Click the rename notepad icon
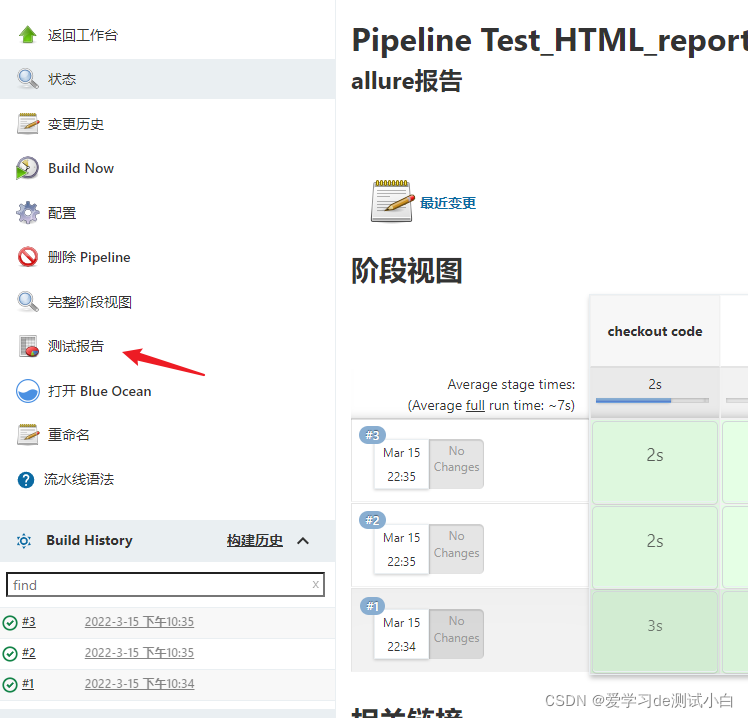This screenshot has height=718, width=748. click(x=27, y=435)
